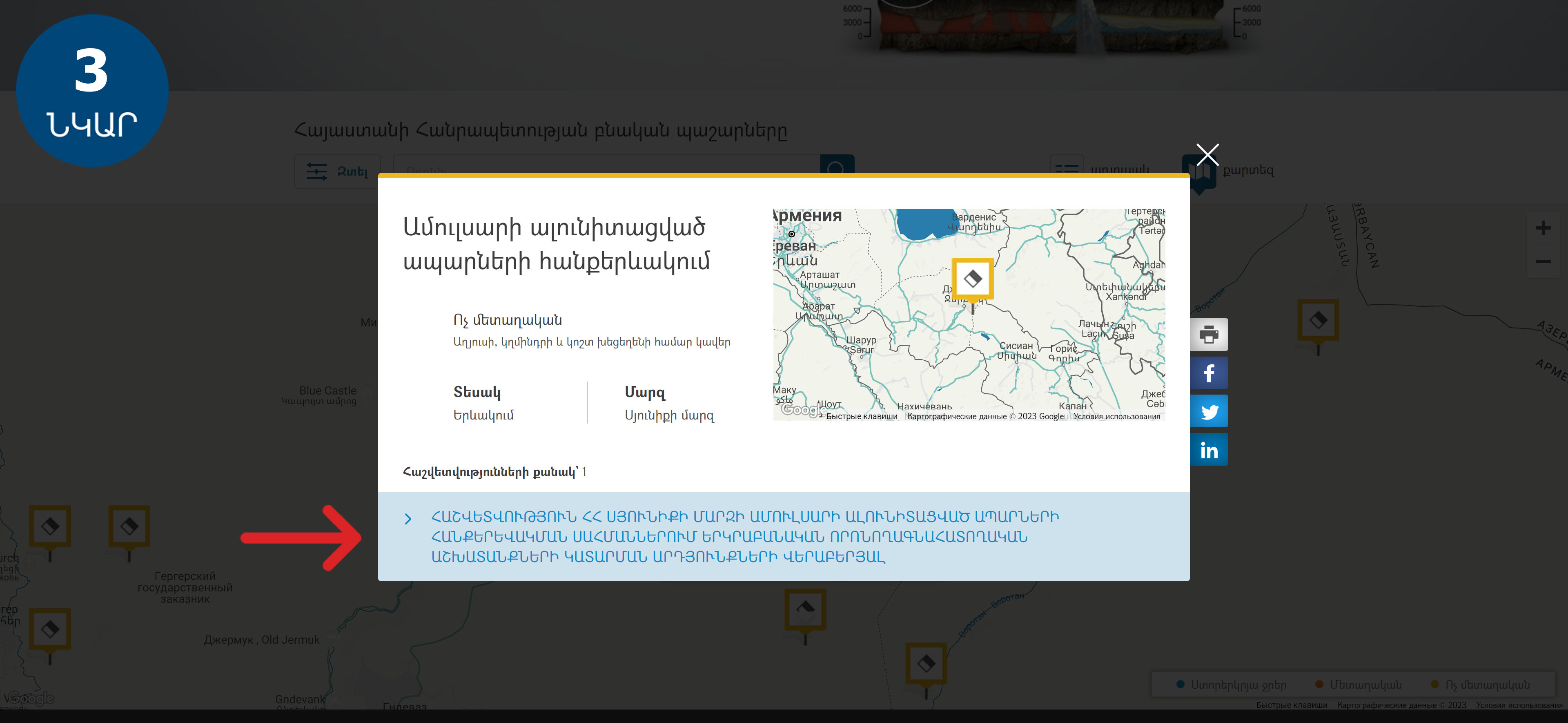The image size is (1568, 723).
Task: Click Капан label on mini map
Action: [x=1073, y=406]
